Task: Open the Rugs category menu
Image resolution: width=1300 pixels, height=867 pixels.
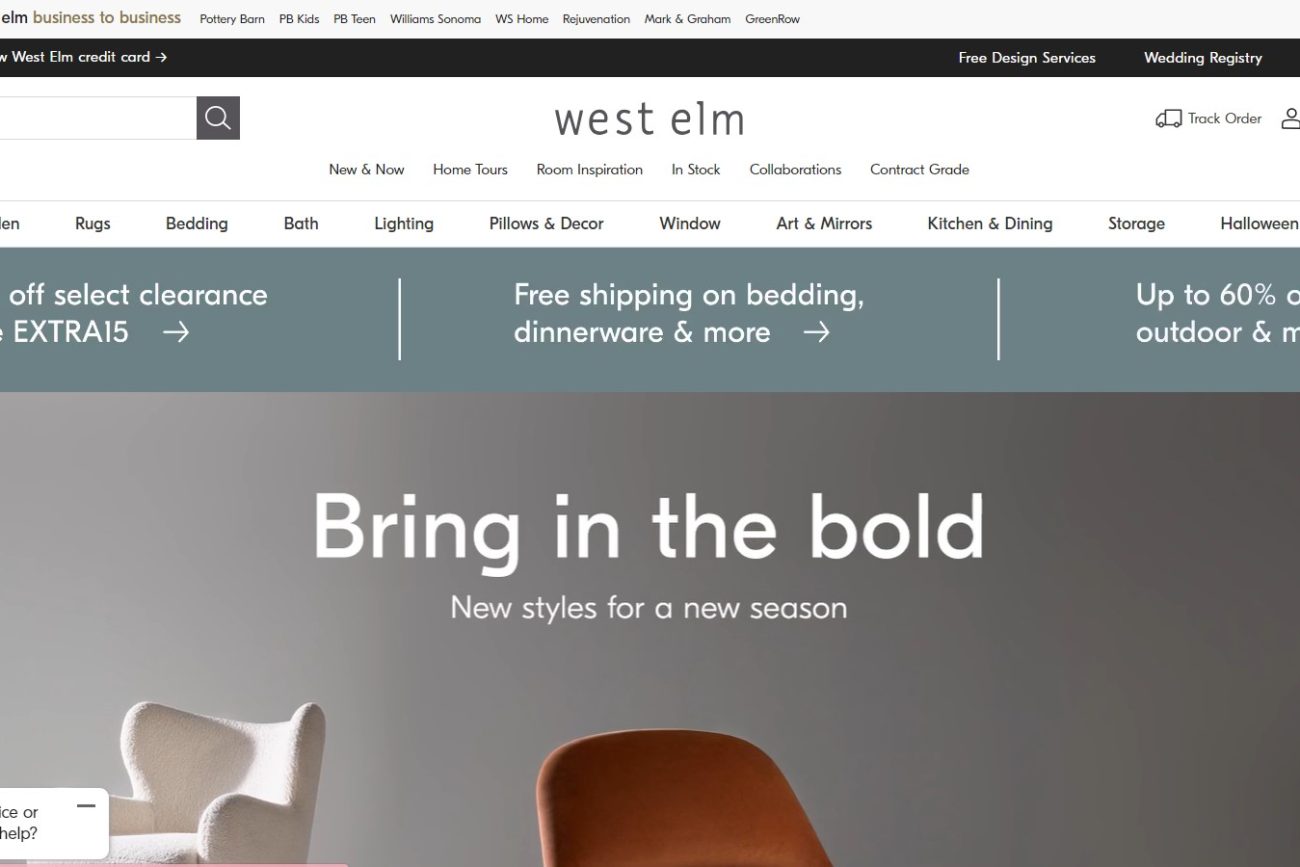Action: point(93,224)
